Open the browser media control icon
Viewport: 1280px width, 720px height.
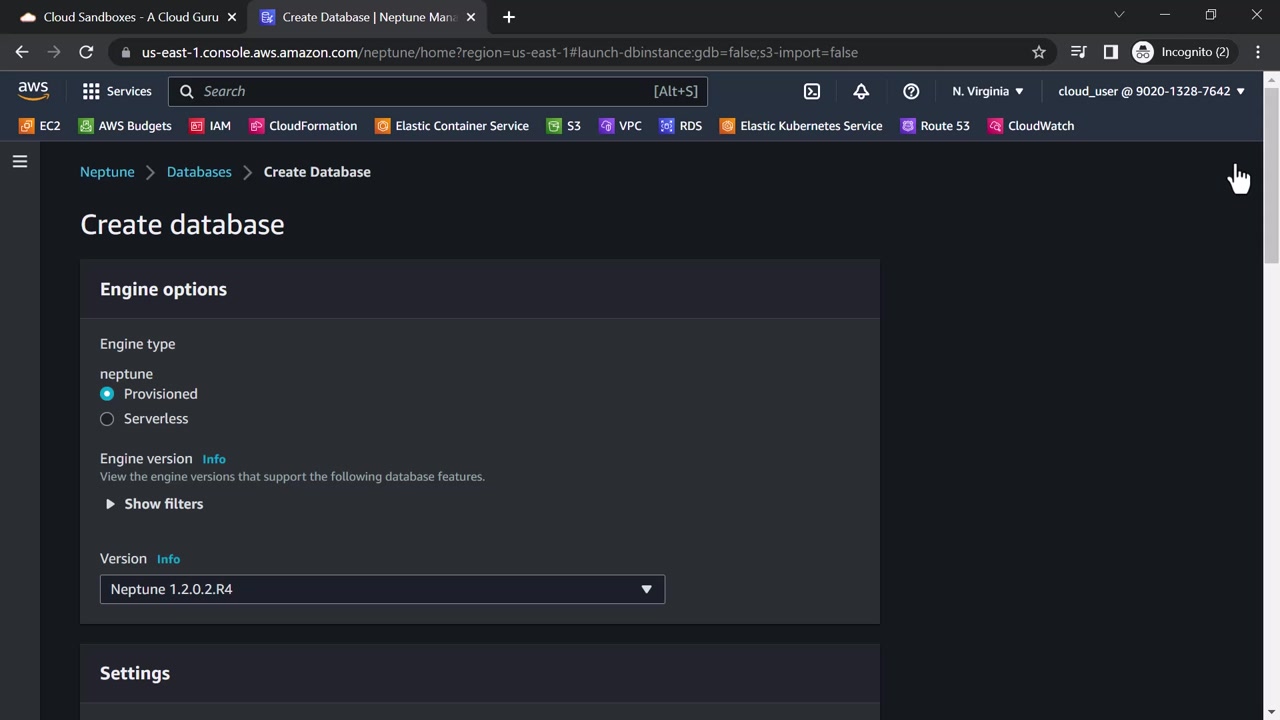point(1078,52)
